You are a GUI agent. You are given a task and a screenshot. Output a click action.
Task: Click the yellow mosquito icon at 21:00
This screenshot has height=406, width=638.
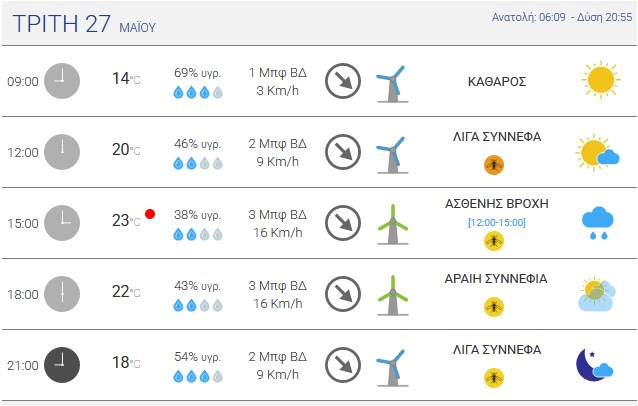click(x=494, y=378)
